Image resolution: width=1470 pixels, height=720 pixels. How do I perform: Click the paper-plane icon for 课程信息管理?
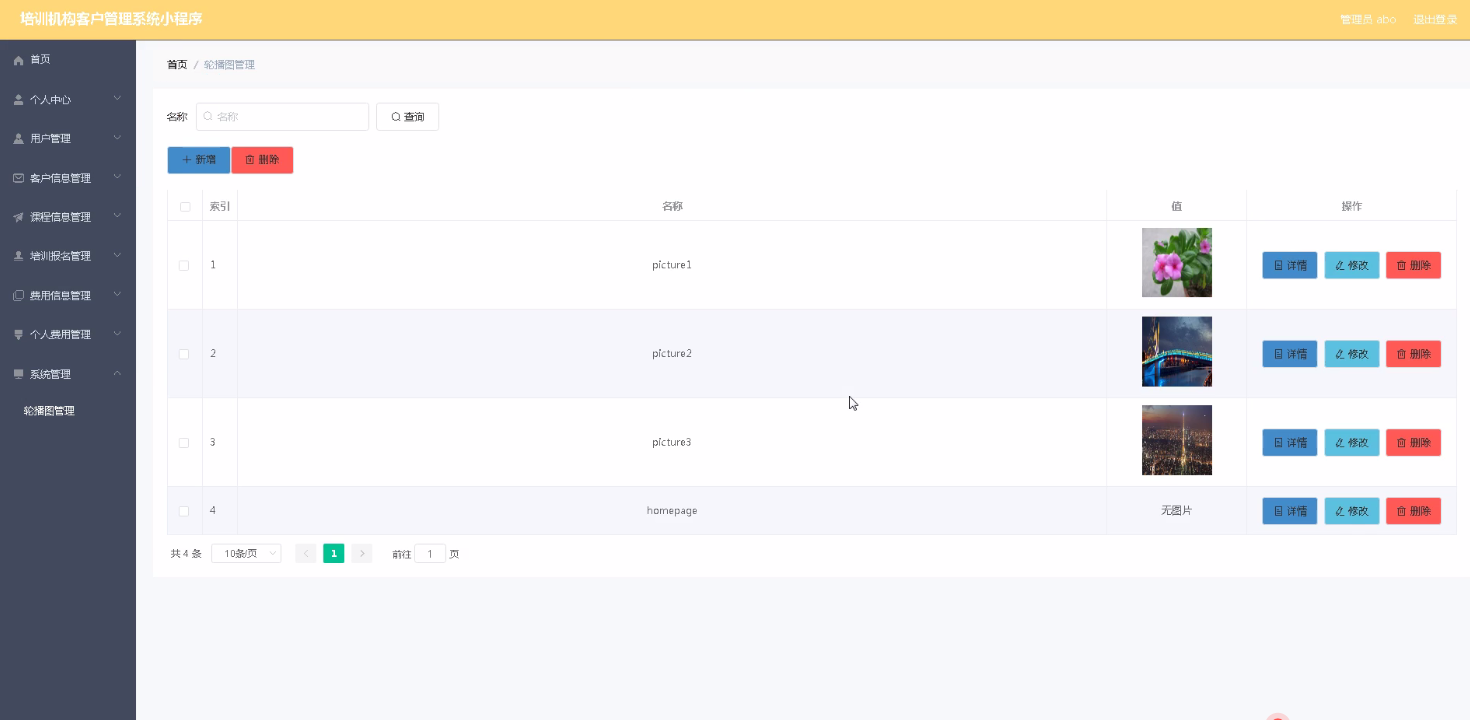(x=18, y=216)
